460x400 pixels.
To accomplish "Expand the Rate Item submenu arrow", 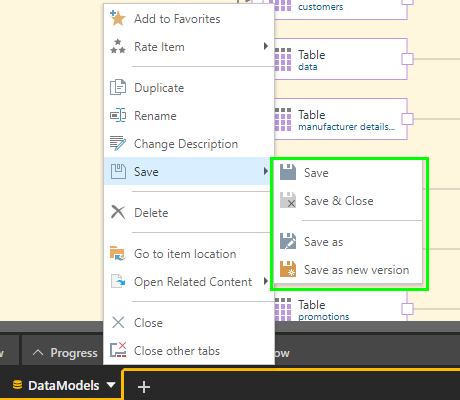I will pyautogui.click(x=266, y=46).
